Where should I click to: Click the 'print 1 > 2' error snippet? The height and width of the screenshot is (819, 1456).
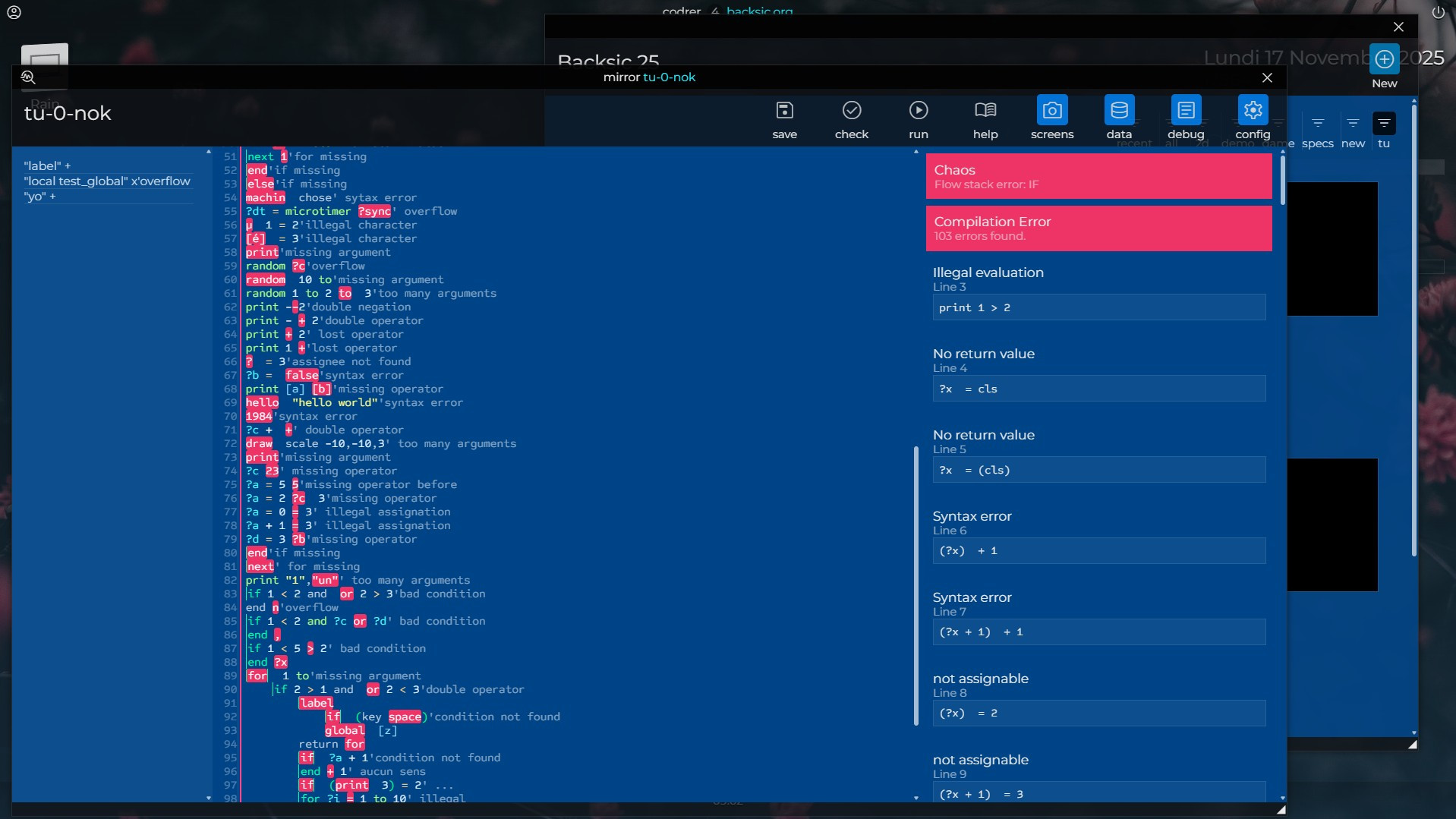click(x=1098, y=307)
